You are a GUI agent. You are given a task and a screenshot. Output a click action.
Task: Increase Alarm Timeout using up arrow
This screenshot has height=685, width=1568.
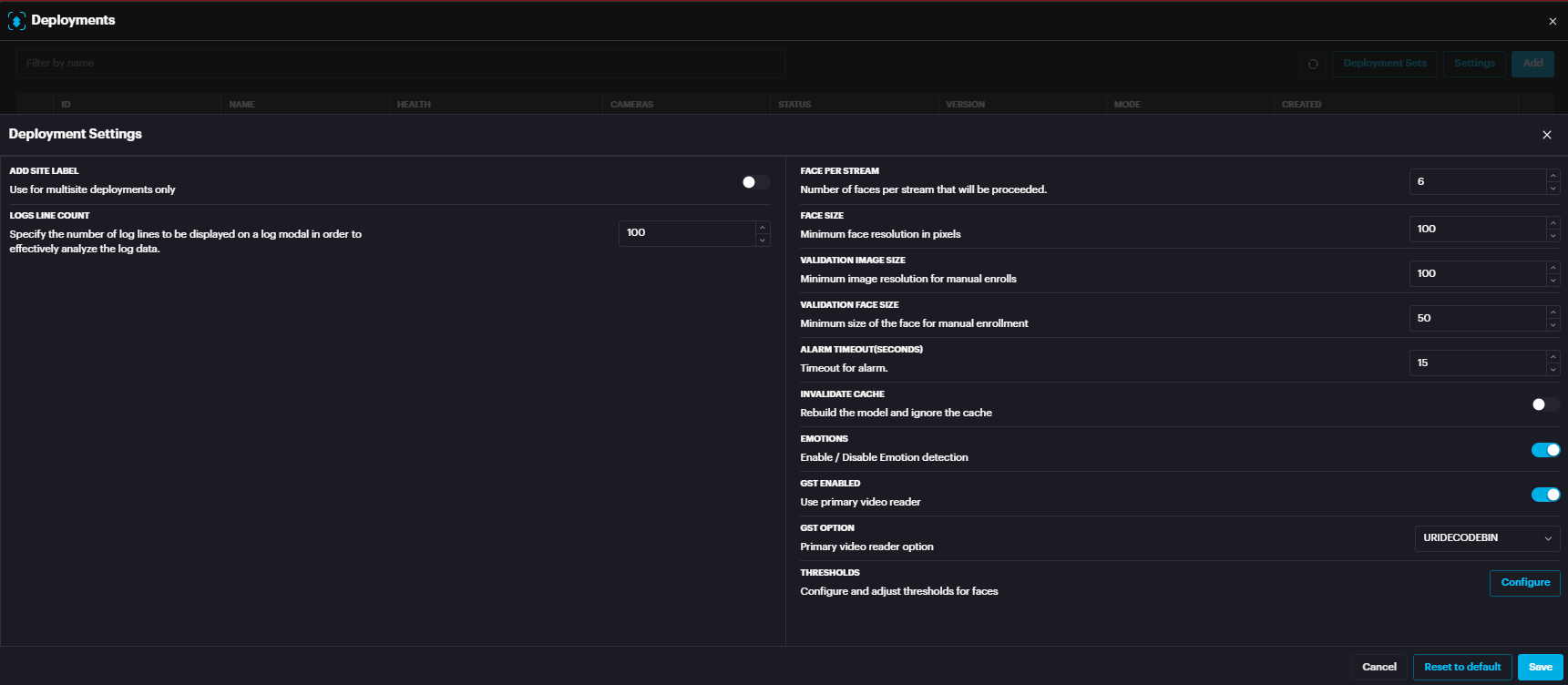point(1553,357)
